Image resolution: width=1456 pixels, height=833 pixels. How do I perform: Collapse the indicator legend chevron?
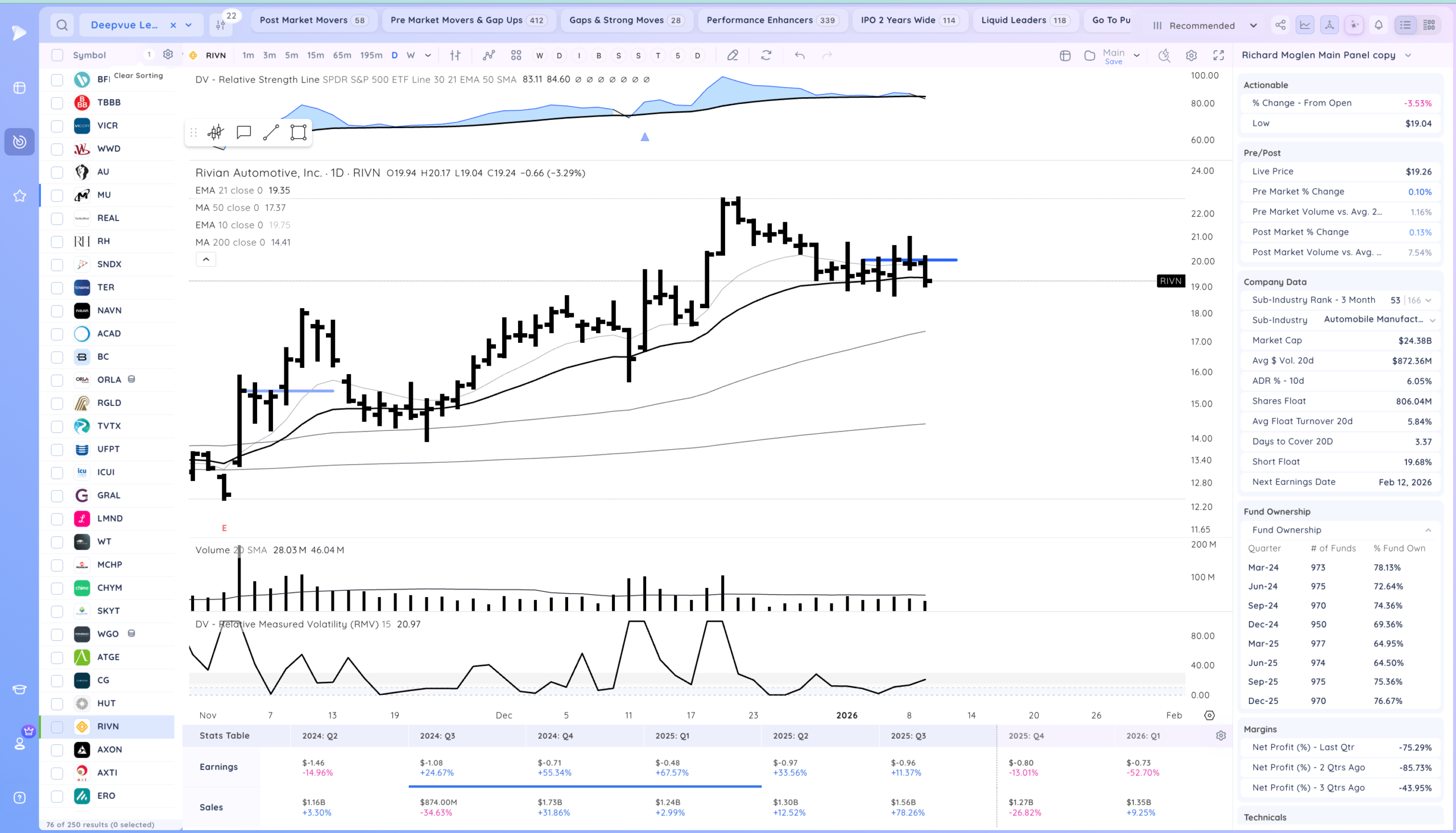(x=206, y=260)
